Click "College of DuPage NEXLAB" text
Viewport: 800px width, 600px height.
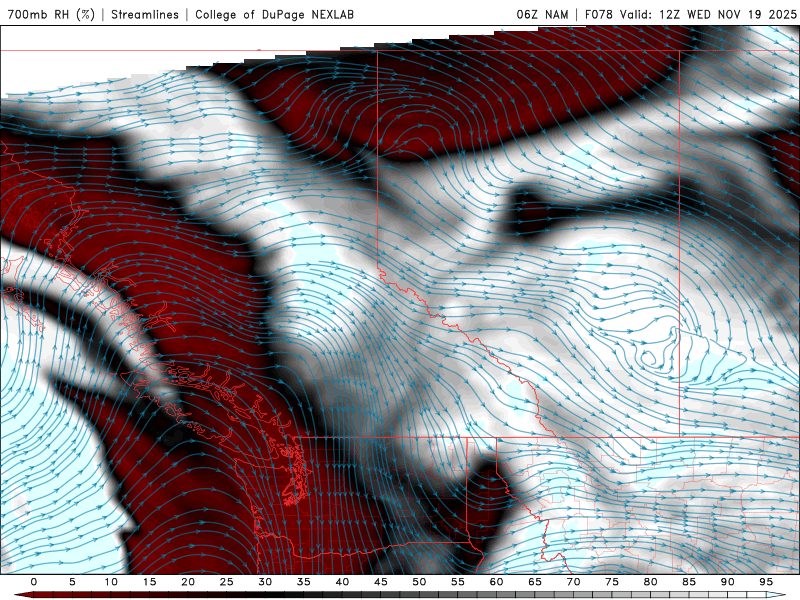click(x=274, y=14)
